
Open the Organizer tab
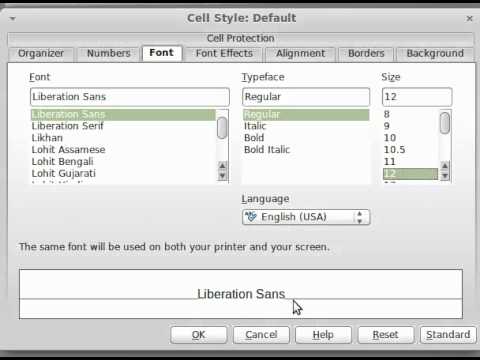point(41,54)
